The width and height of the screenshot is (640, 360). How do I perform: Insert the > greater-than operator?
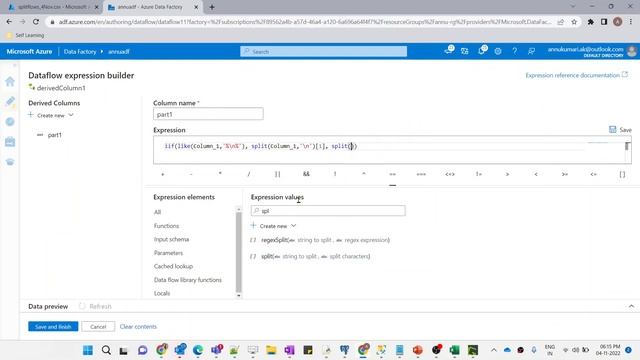(x=507, y=174)
